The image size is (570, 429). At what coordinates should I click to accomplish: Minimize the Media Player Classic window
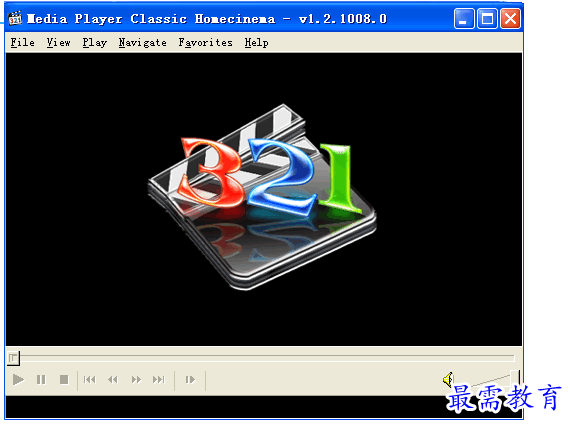pos(464,18)
